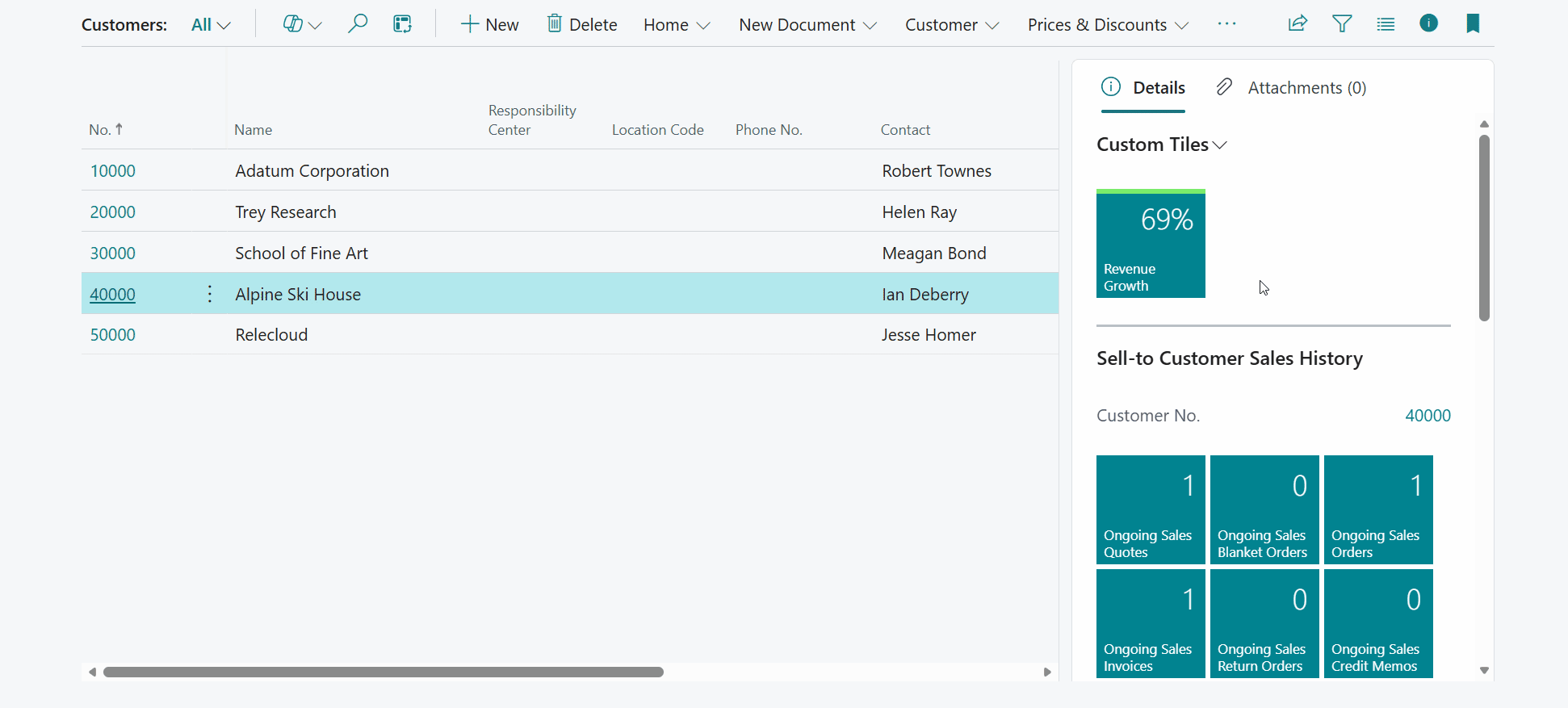The image size is (1568, 708).
Task: Click the analysis mode icon
Action: [x=402, y=24]
